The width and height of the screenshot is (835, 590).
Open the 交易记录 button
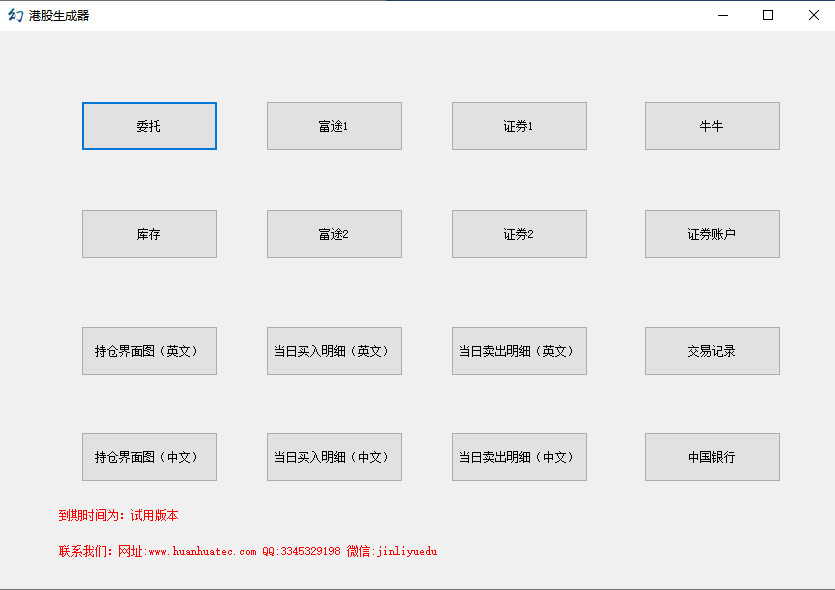712,351
